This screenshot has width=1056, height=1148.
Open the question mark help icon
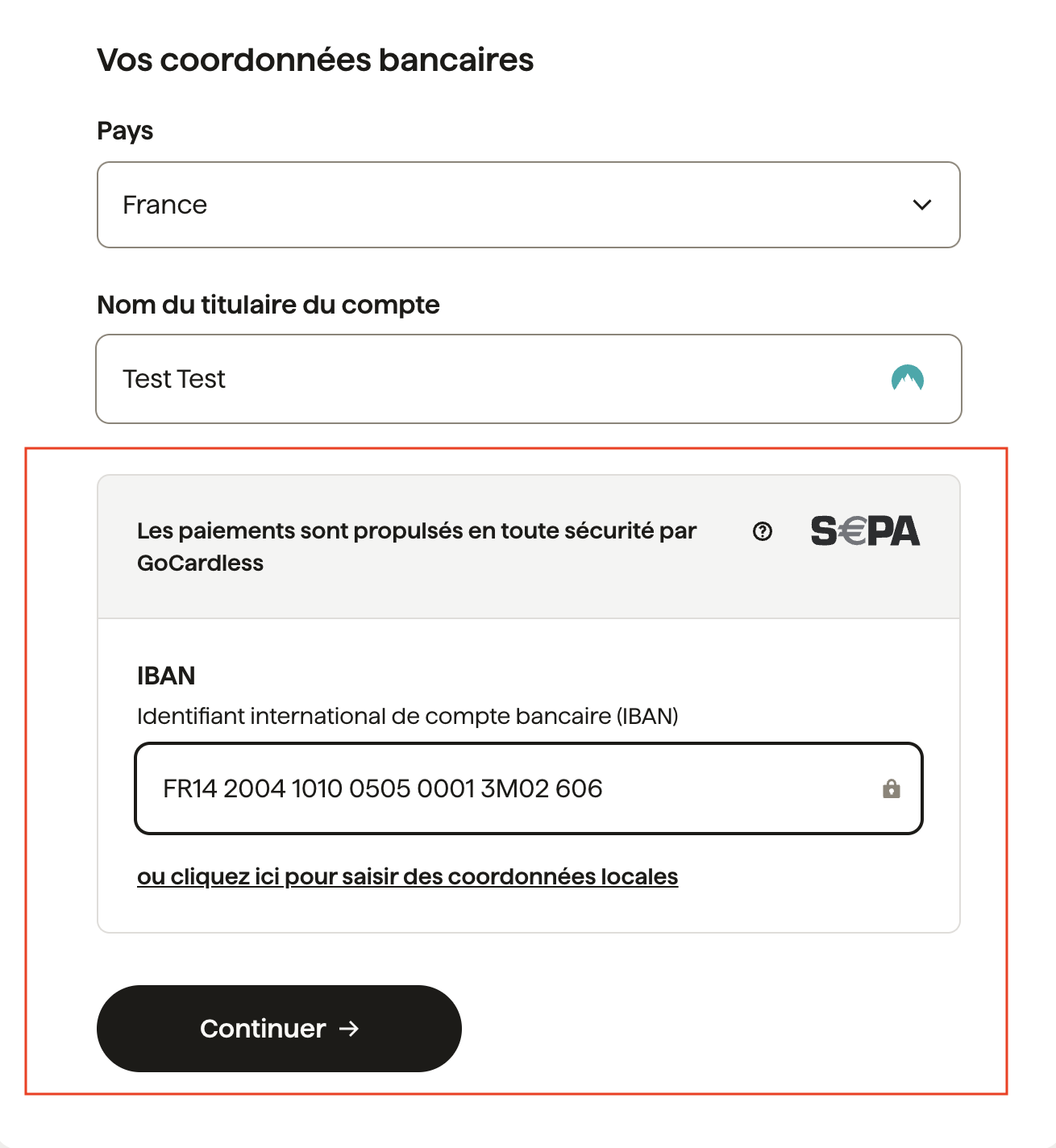pyautogui.click(x=763, y=531)
